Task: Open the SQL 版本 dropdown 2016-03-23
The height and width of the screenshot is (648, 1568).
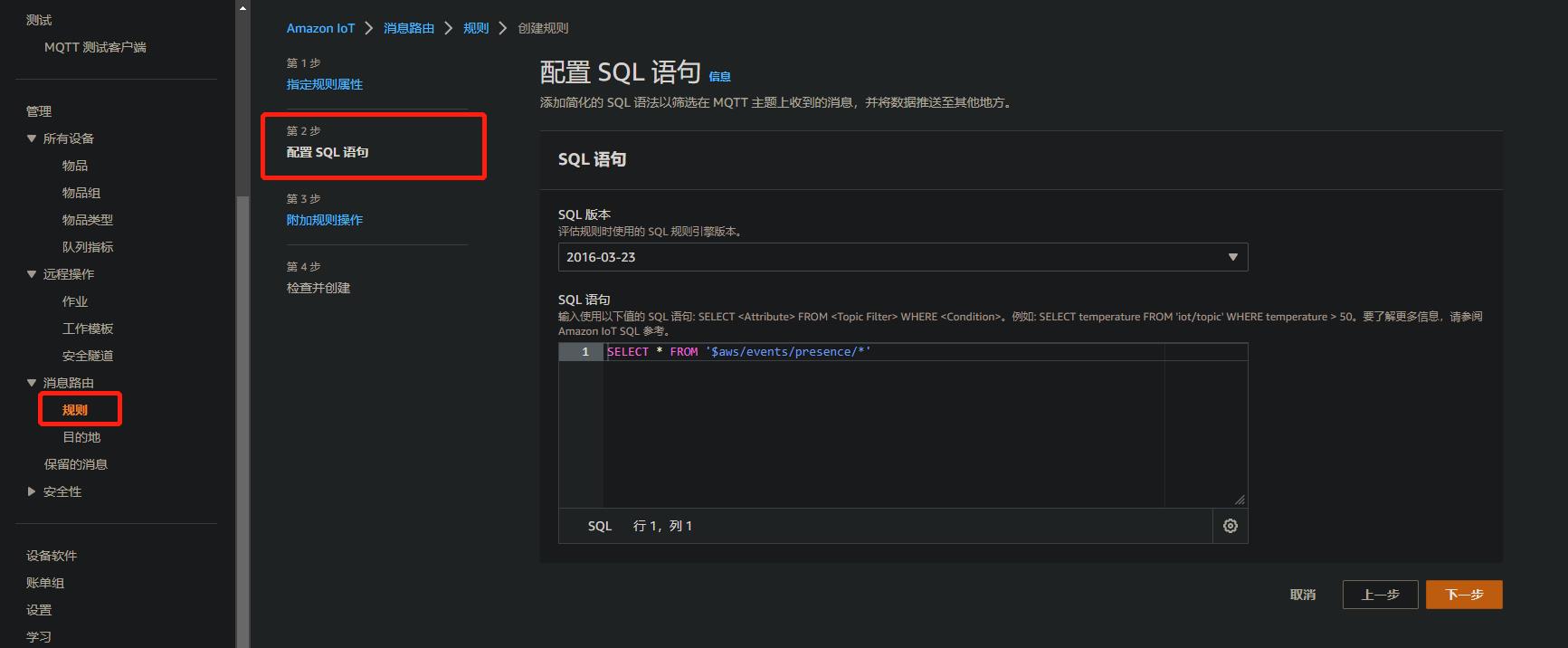Action: click(903, 257)
